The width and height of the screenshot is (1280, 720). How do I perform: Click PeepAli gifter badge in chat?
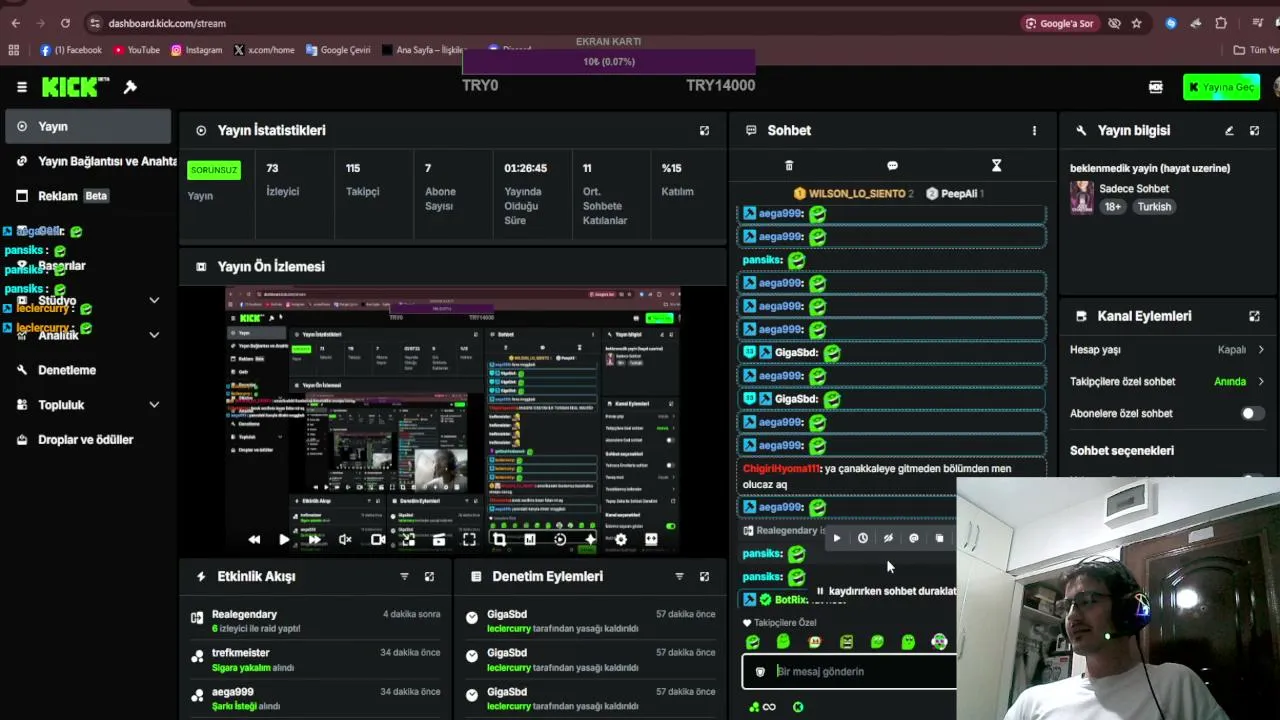(x=954, y=193)
